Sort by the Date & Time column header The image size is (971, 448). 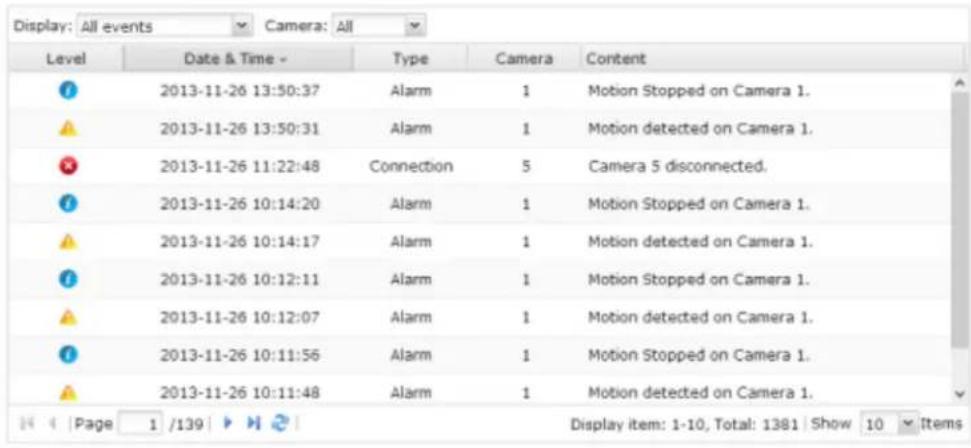tap(237, 59)
